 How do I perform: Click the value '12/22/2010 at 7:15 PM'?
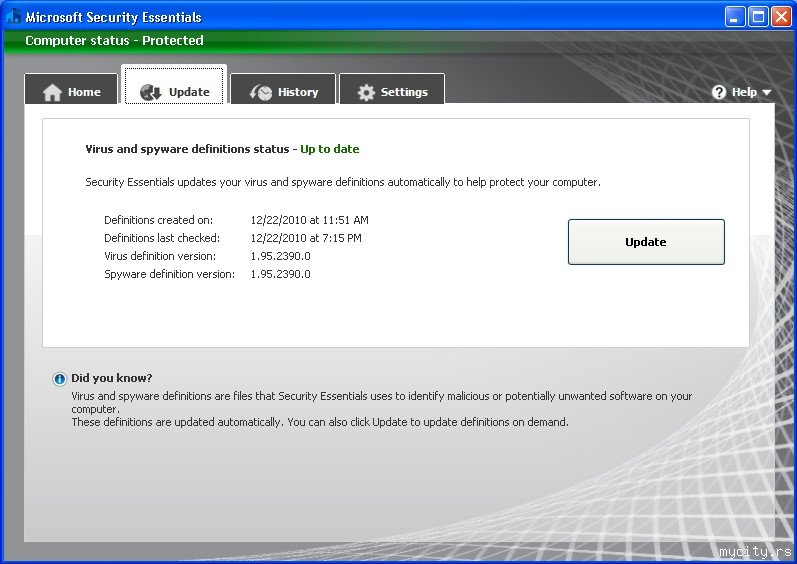pyautogui.click(x=306, y=238)
